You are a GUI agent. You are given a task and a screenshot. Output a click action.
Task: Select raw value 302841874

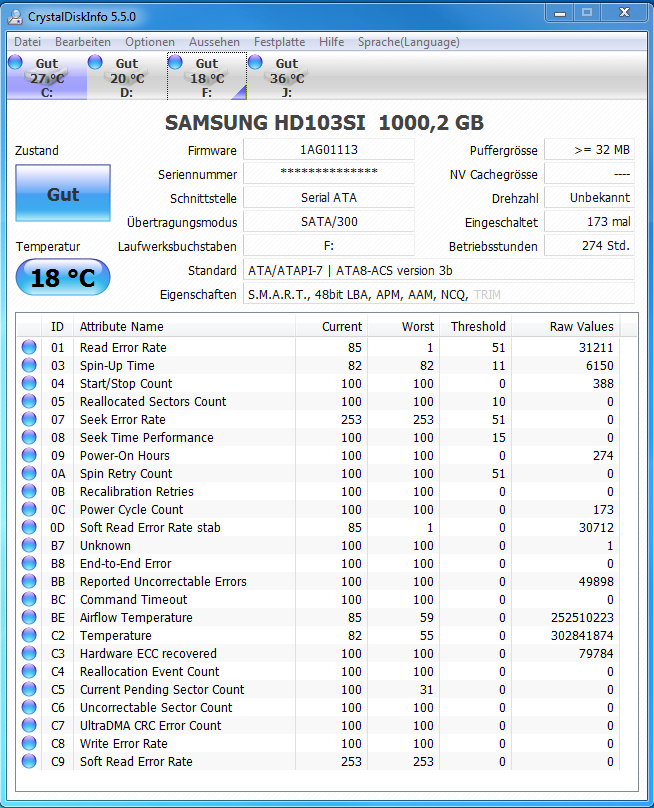tap(582, 635)
